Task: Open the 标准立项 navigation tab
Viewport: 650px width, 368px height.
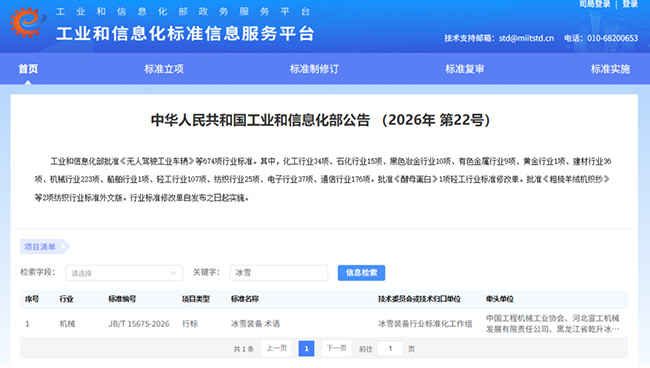Action: (x=164, y=69)
